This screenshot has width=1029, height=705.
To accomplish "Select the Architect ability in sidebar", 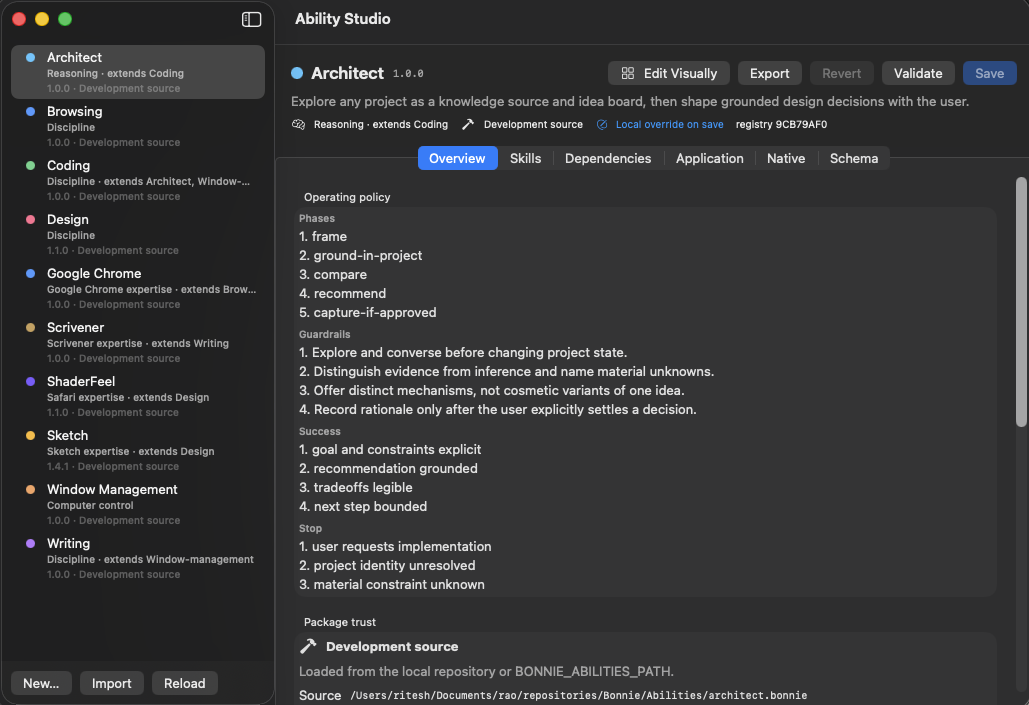I will point(138,72).
